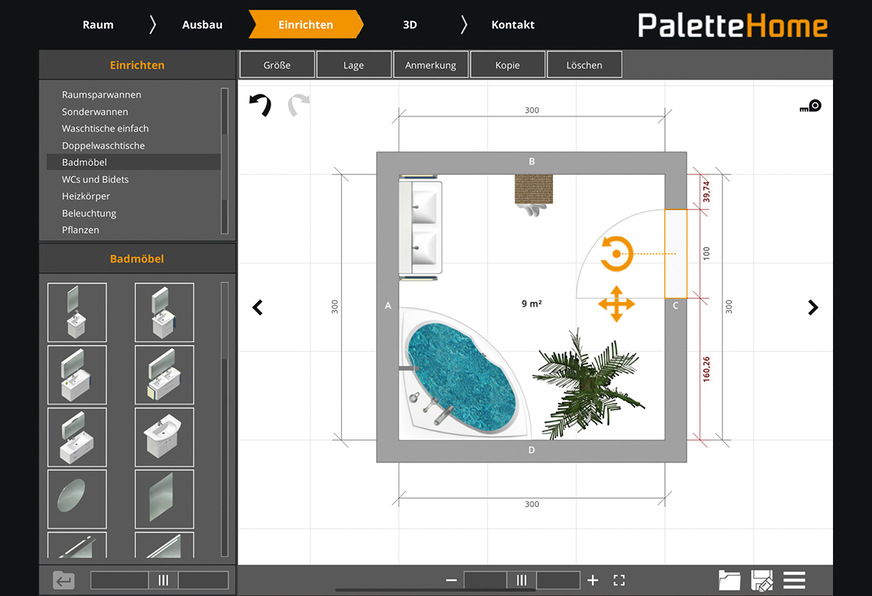Open the folder icon in bottom bar
This screenshot has height=596, width=872.
point(730,580)
